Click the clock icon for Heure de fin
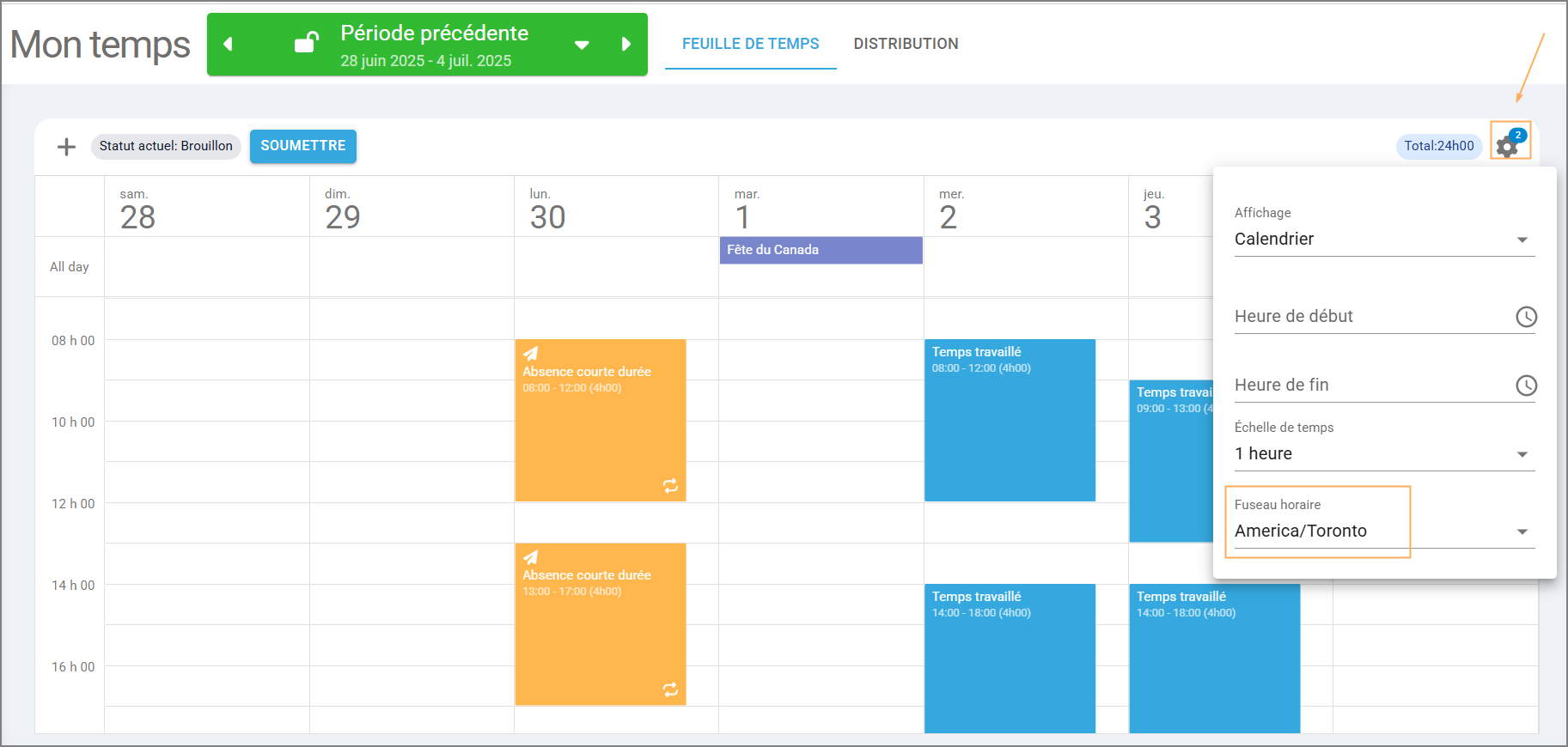Viewport: 1568px width, 747px height. pos(1526,386)
